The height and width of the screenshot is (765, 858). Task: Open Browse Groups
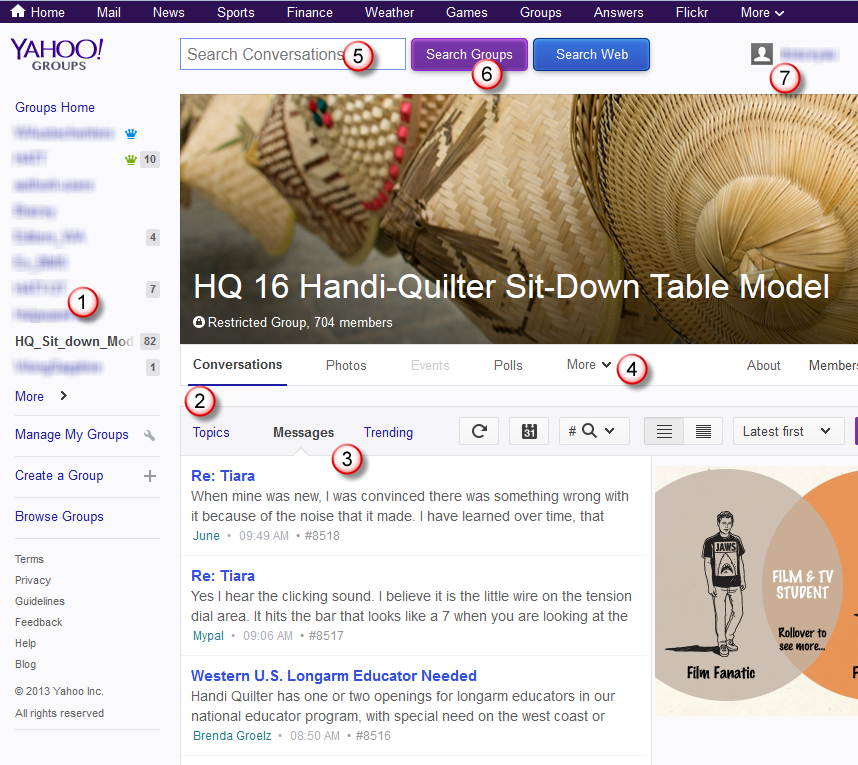(x=59, y=517)
